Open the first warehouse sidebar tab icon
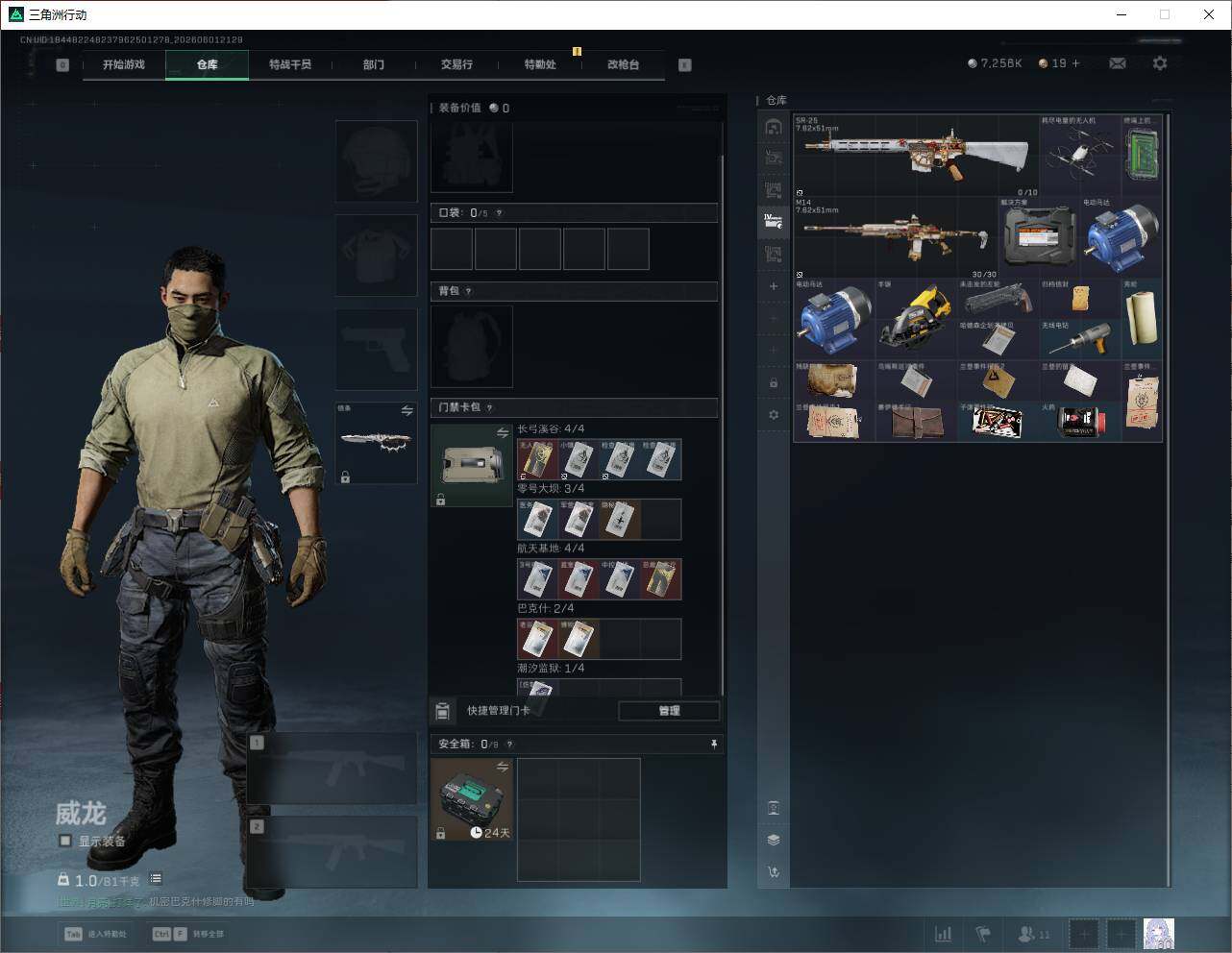The width and height of the screenshot is (1232, 953). [774, 127]
